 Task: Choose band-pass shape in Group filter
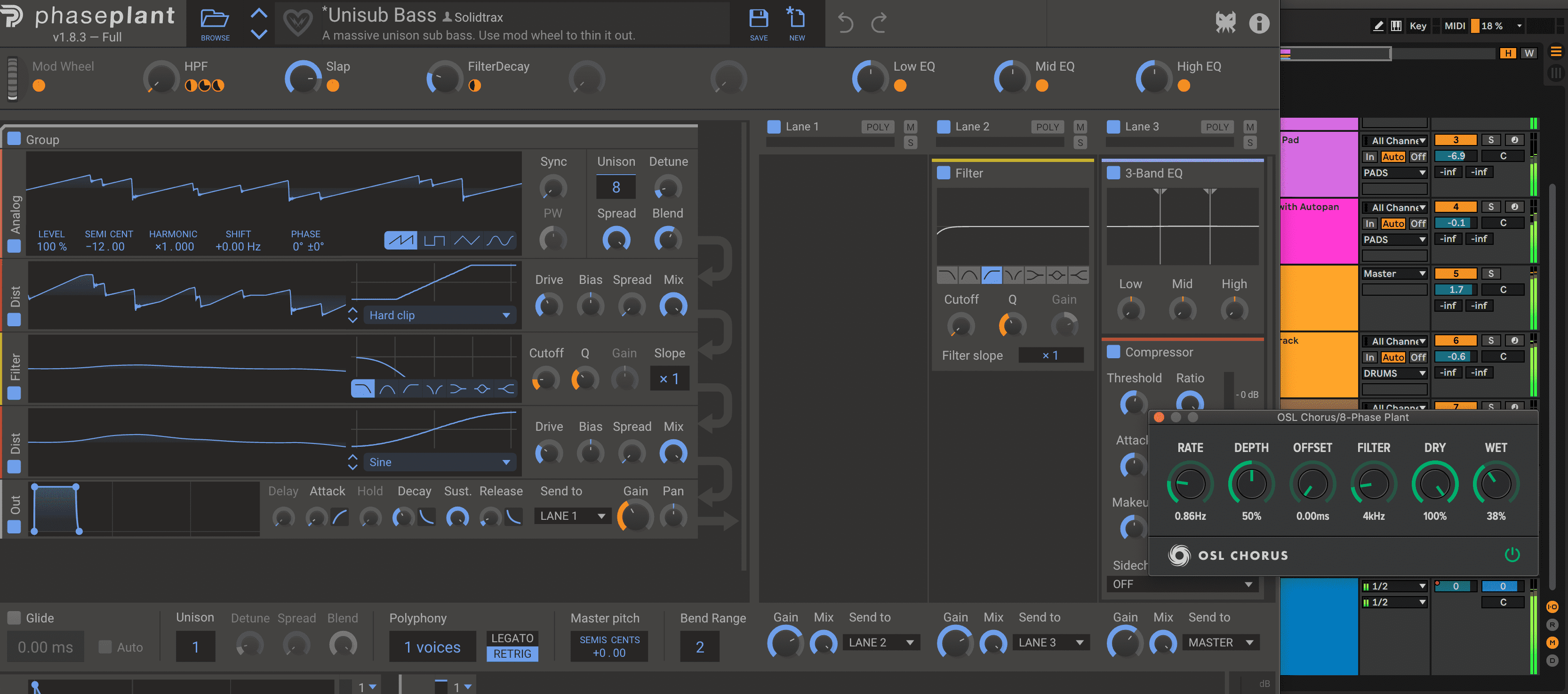(387, 388)
